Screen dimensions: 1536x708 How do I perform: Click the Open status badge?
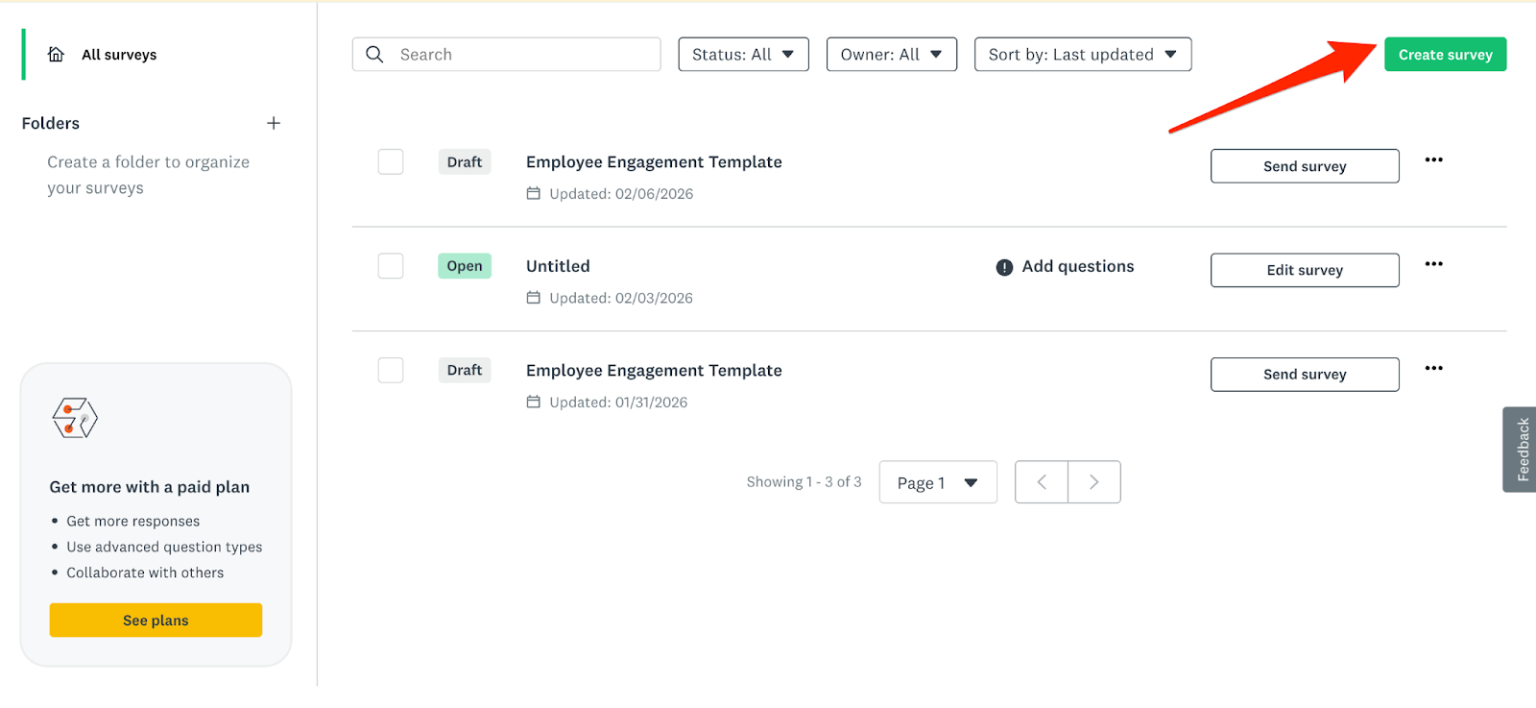(464, 266)
